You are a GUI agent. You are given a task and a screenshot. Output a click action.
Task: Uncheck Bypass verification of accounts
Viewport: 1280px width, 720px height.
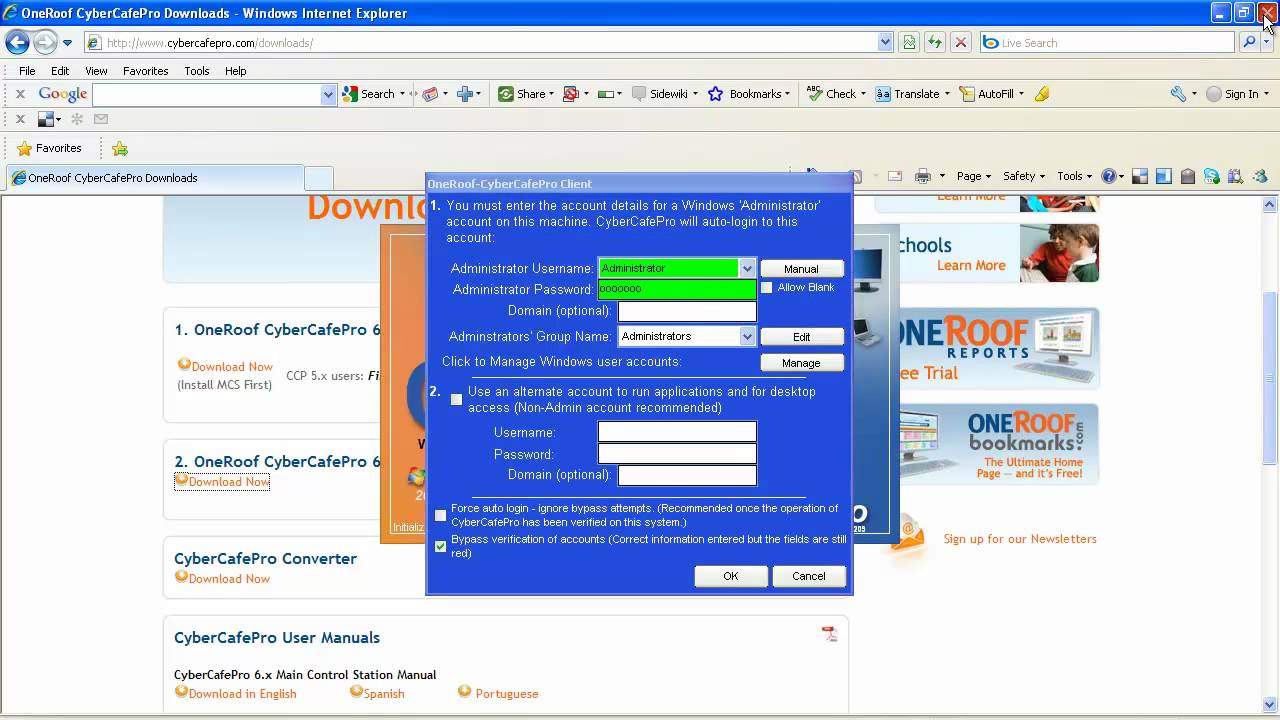tap(440, 546)
